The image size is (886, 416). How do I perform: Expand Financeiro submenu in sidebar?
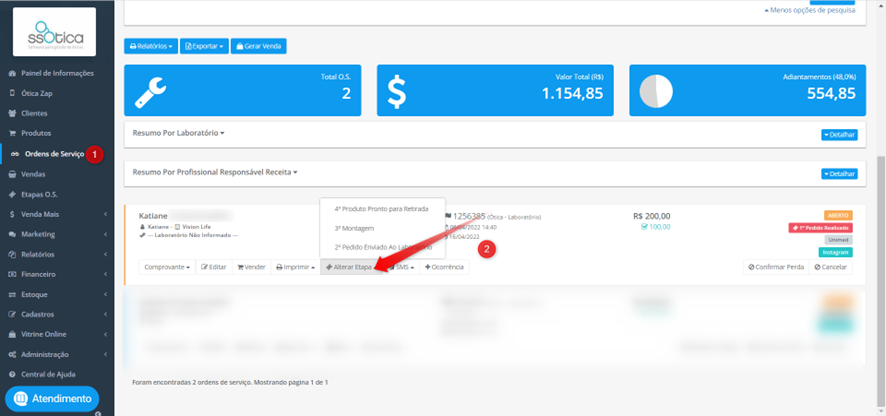click(x=57, y=274)
